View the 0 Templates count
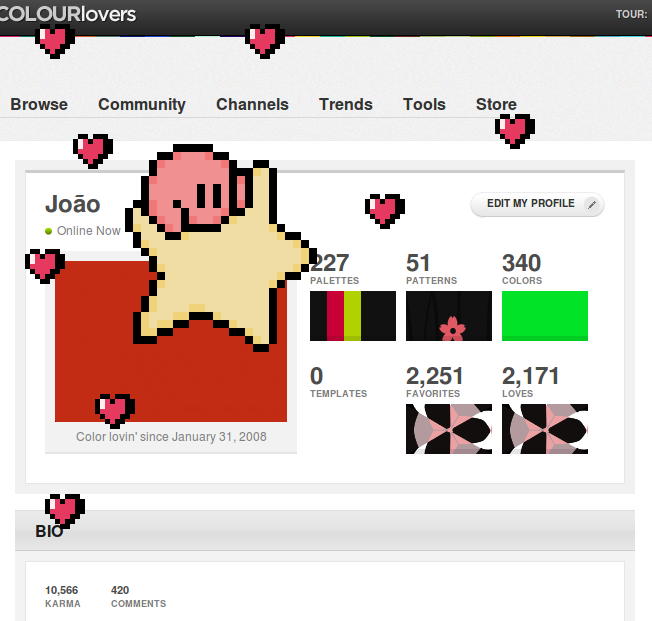The height and width of the screenshot is (621, 652). (316, 376)
